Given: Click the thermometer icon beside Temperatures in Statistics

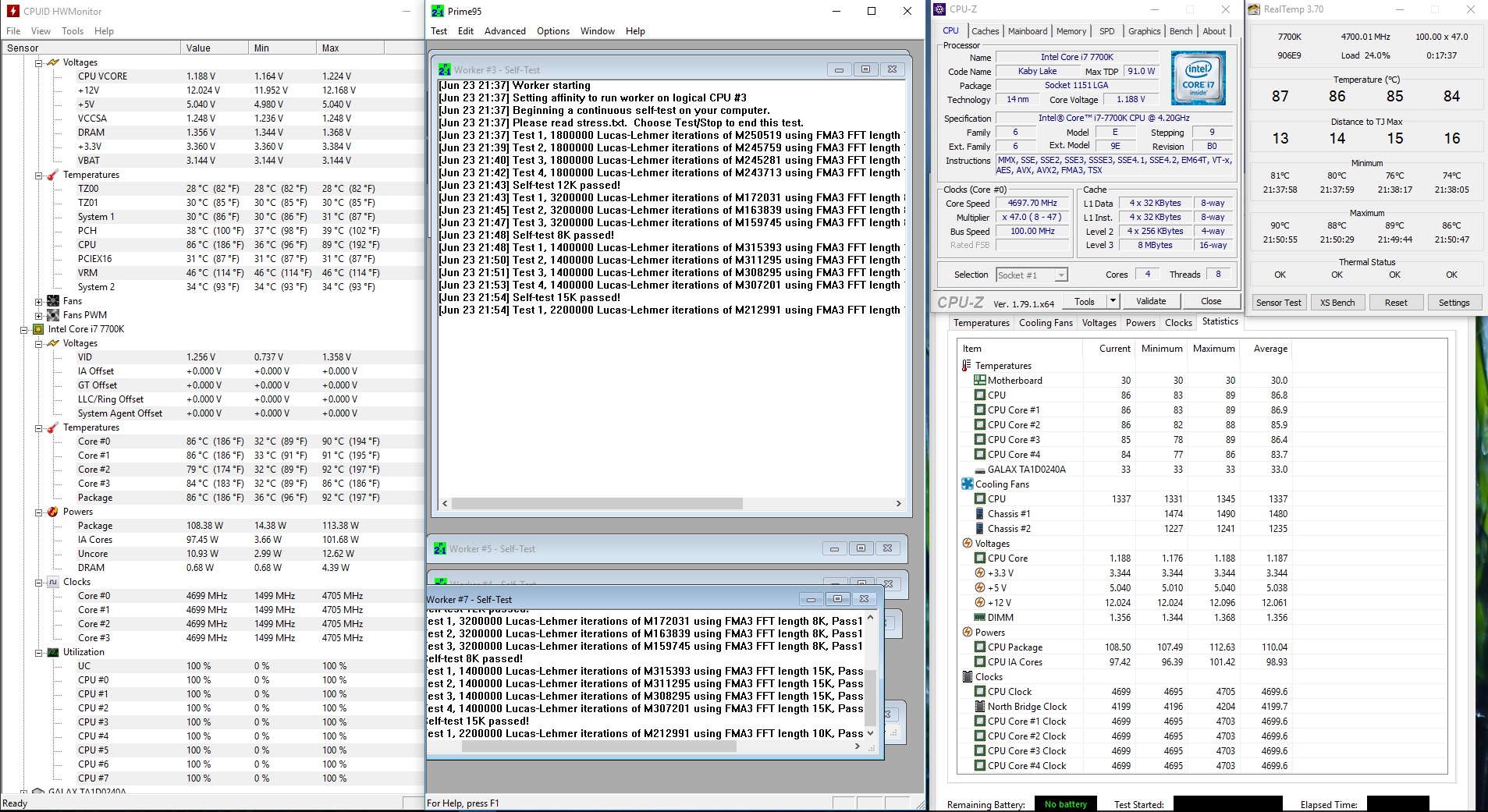Looking at the screenshot, I should 968,366.
